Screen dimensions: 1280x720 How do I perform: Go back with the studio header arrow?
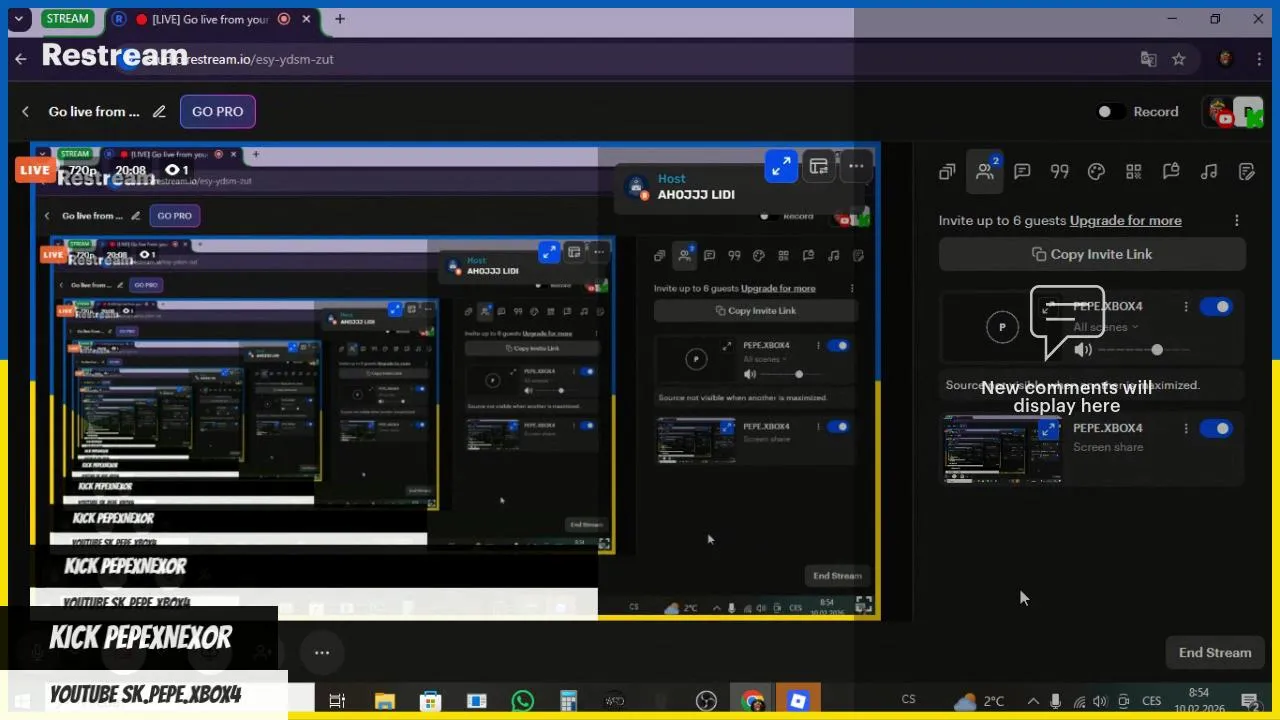pos(26,111)
